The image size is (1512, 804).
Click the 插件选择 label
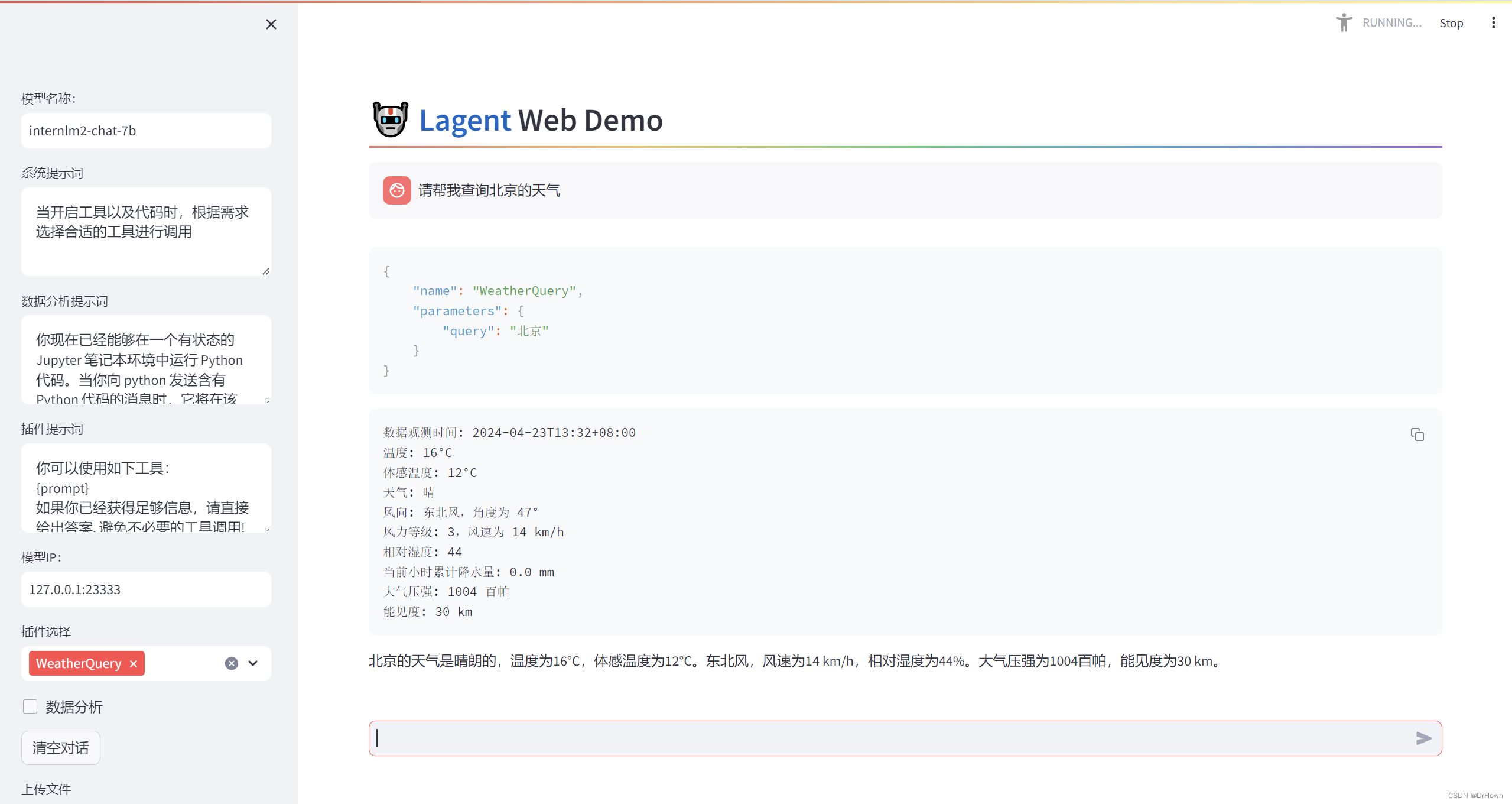pos(46,632)
